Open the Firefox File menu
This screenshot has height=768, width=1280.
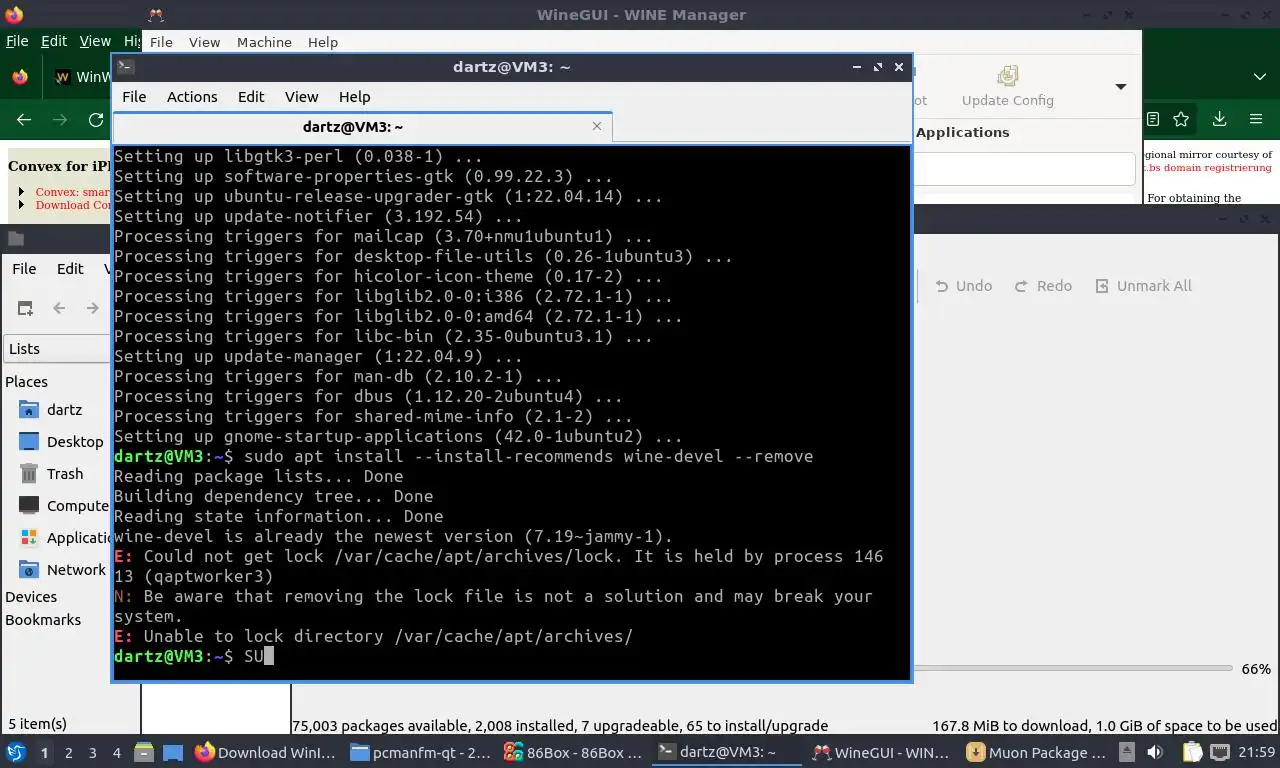click(x=17, y=41)
